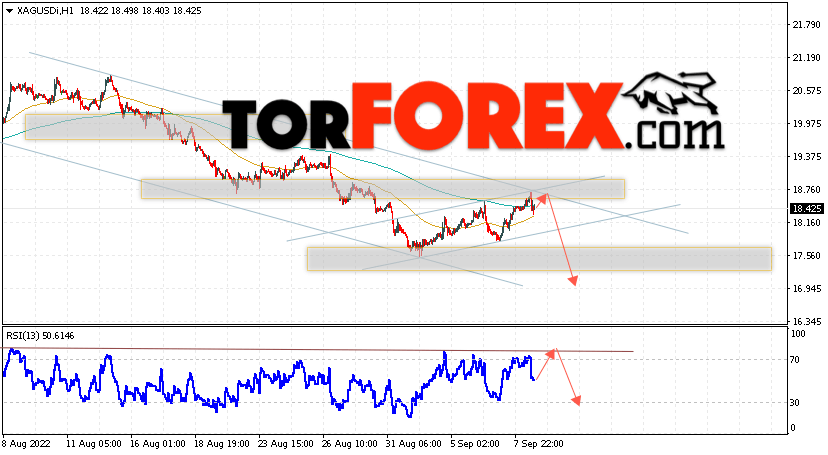Click the 23 Aug 15:00 time label

[286, 444]
